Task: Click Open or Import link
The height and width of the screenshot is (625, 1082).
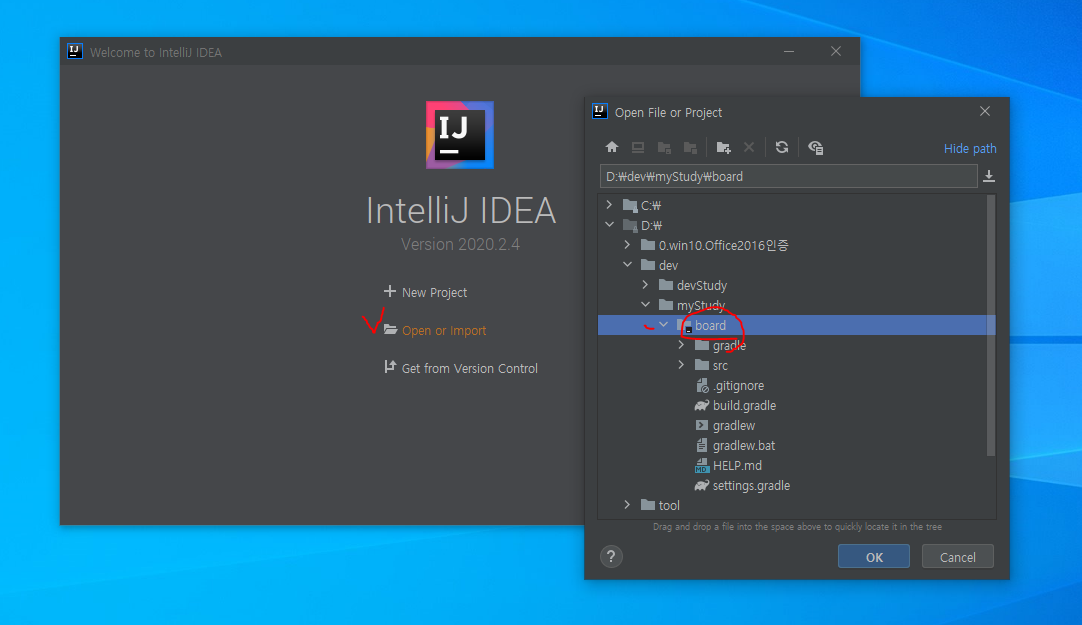Action: [x=444, y=330]
